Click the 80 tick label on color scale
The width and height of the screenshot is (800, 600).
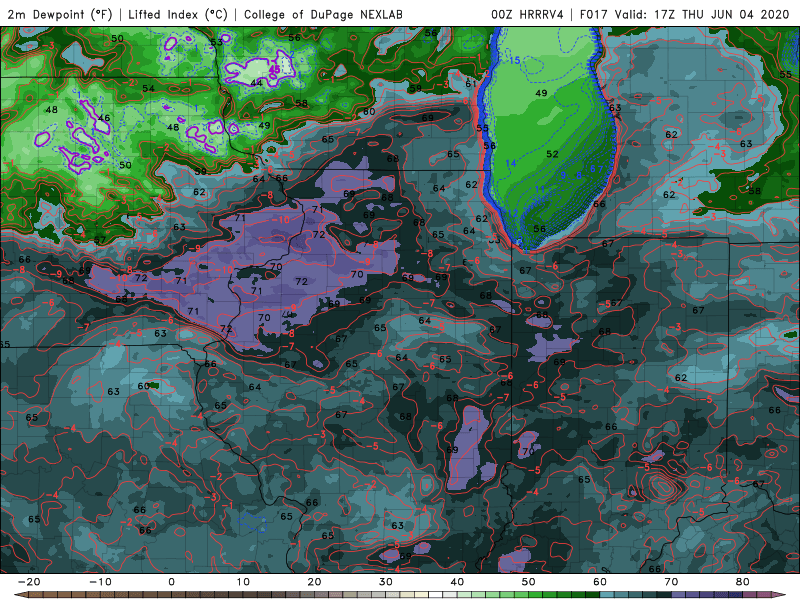pos(743,582)
